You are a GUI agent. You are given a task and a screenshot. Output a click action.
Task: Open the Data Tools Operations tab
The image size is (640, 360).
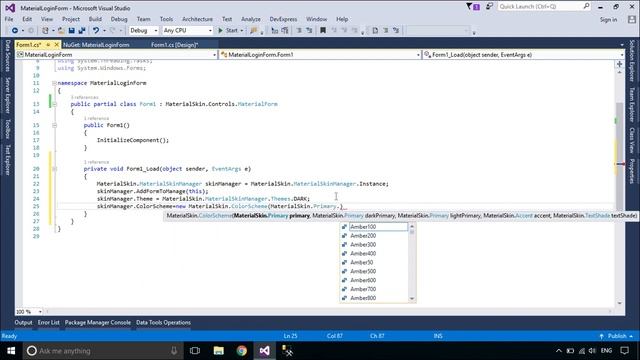pos(163,322)
